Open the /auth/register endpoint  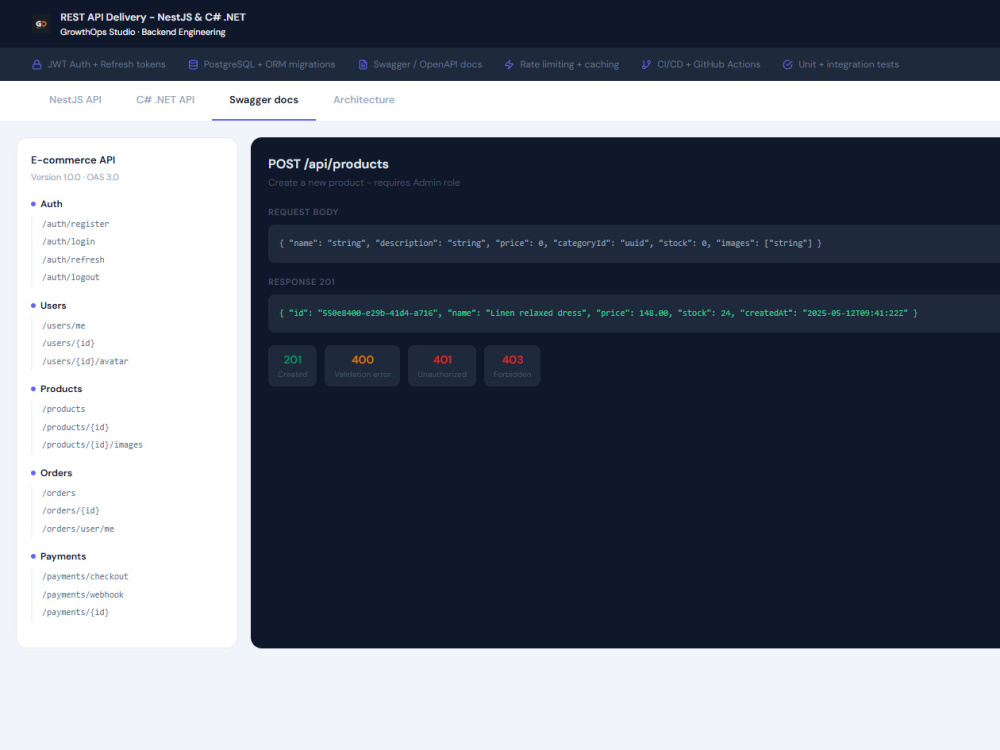[x=75, y=224]
